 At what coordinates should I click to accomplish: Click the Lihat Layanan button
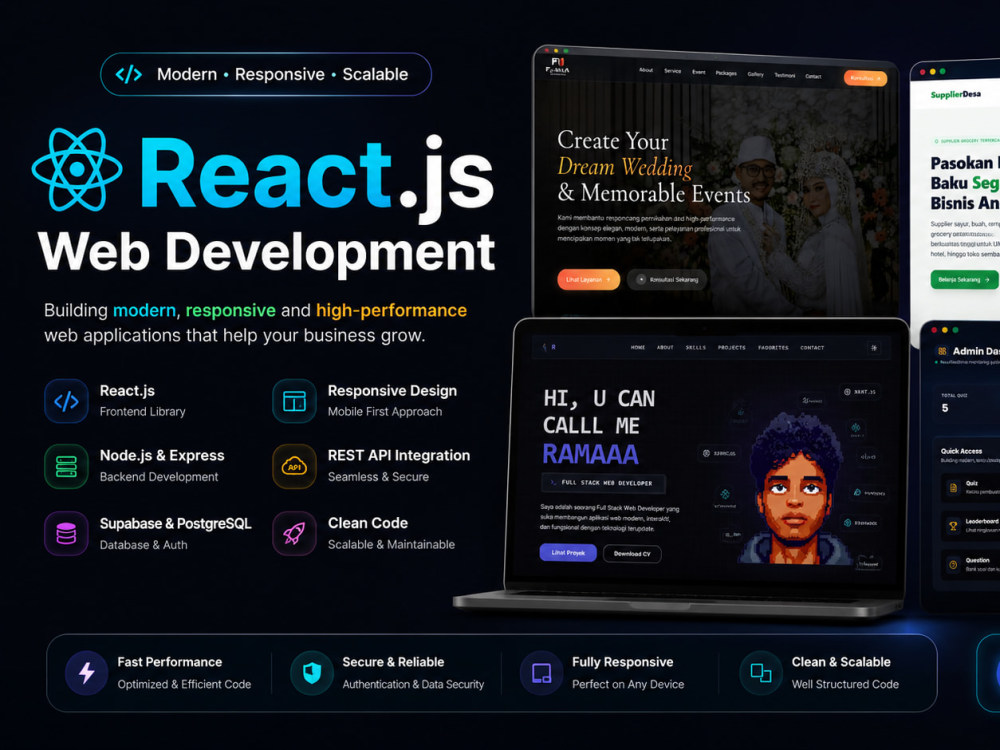pyautogui.click(x=588, y=279)
